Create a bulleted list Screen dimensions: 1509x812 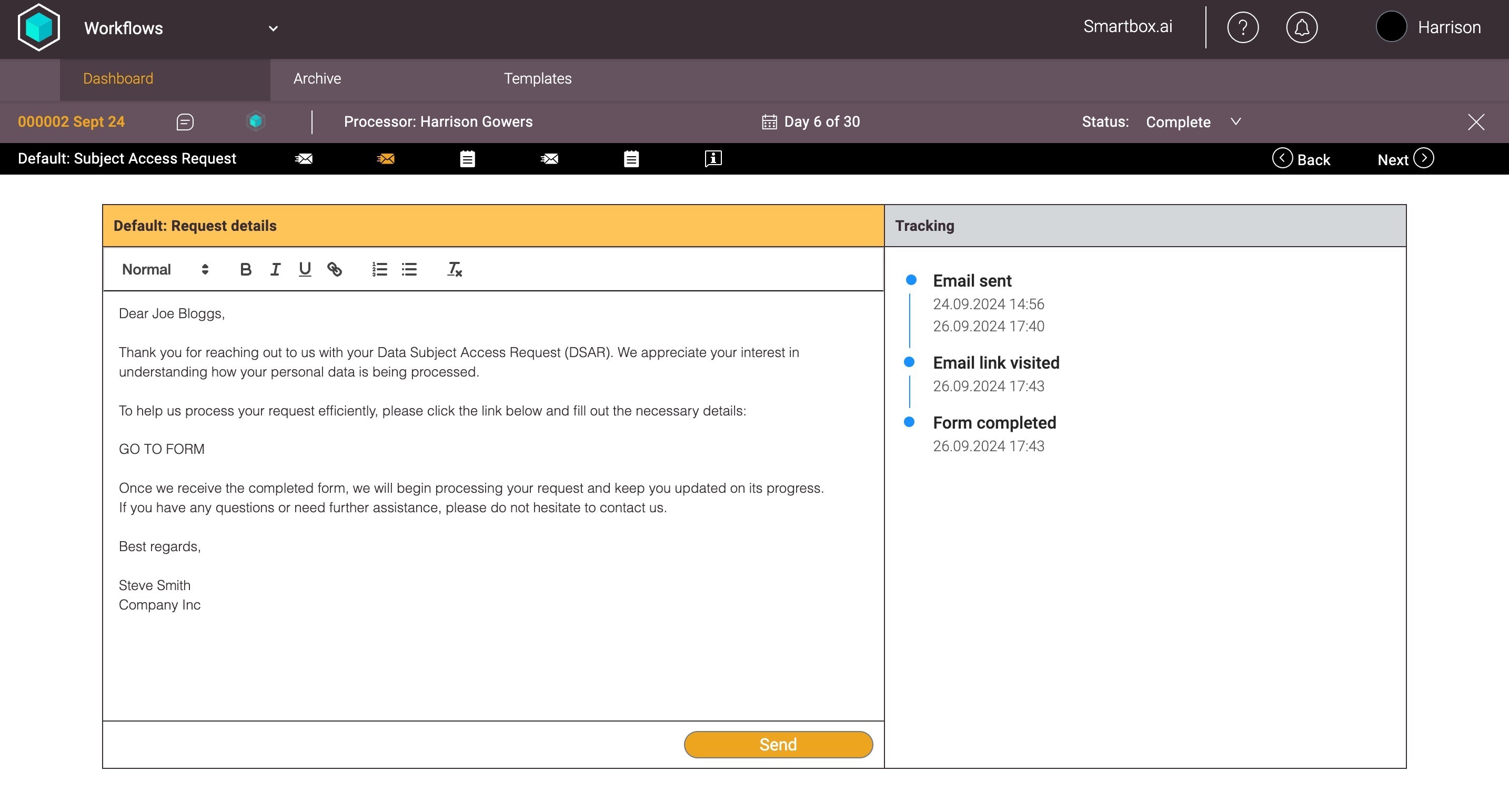[409, 269]
